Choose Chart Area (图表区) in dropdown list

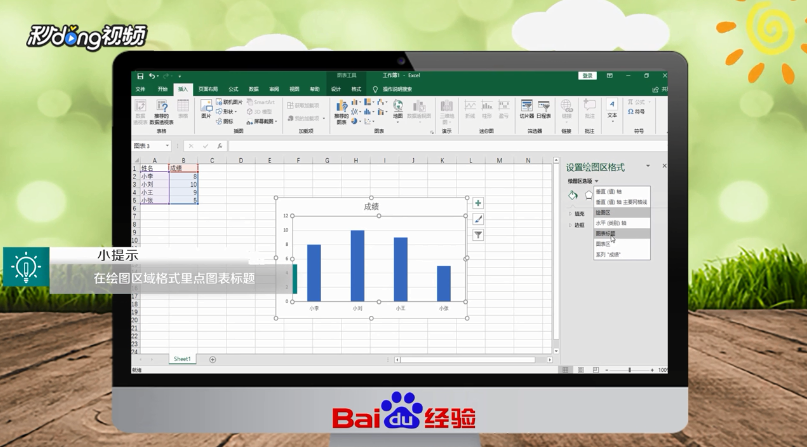(x=622, y=244)
